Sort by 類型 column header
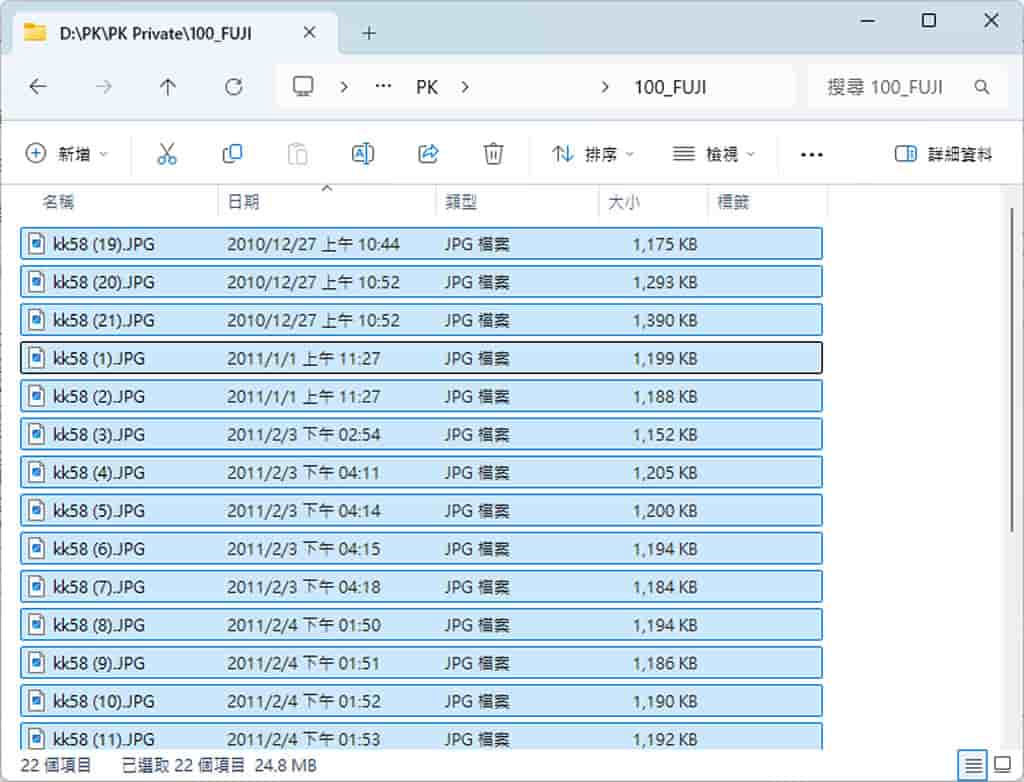 point(517,202)
